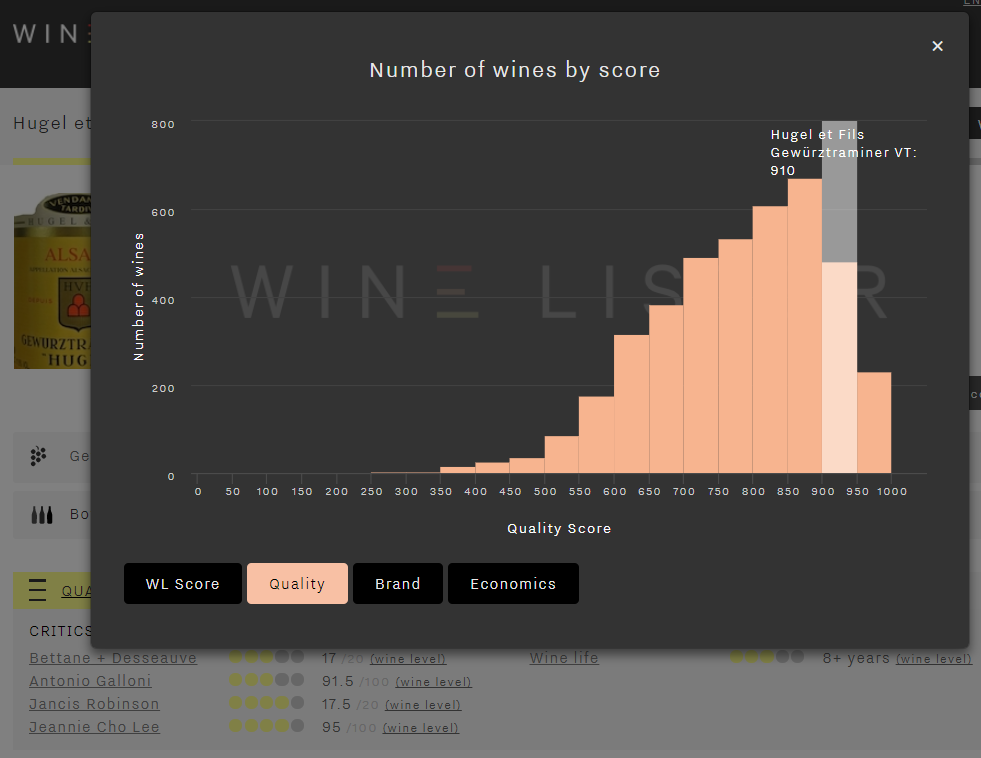Click the 700-750 histogram bar

(701, 365)
